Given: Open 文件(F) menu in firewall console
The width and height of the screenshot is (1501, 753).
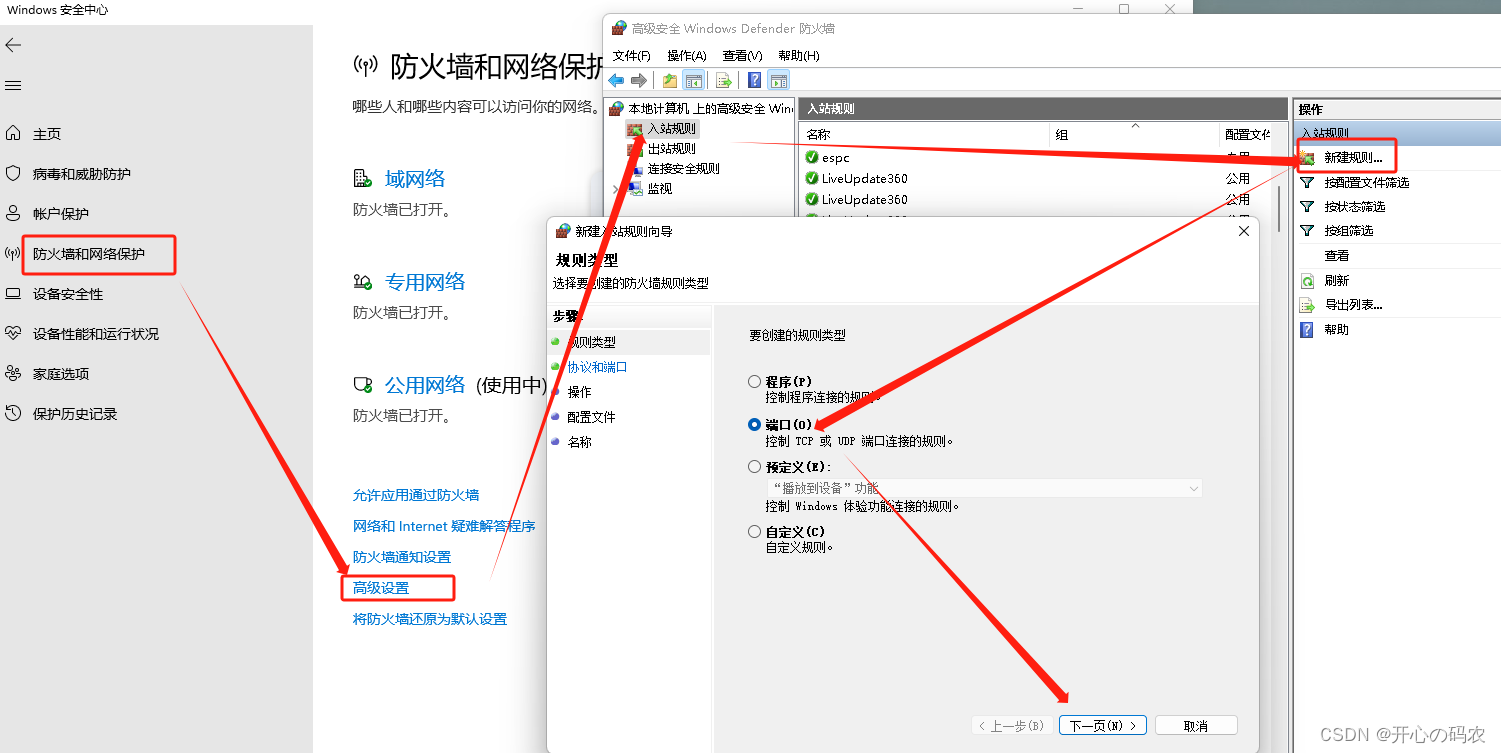Looking at the screenshot, I should coord(631,56).
